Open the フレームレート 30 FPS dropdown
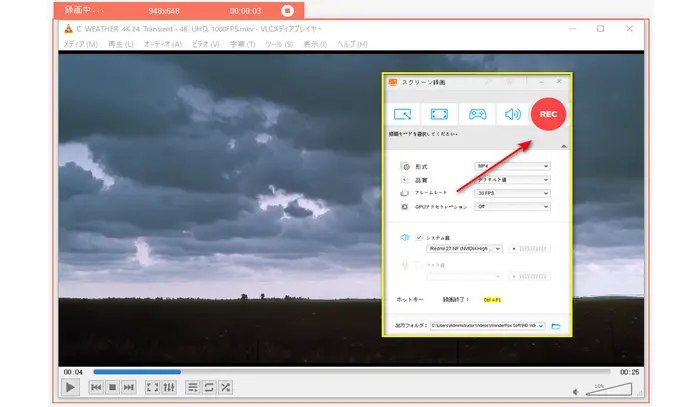700x407 pixels. click(x=511, y=192)
